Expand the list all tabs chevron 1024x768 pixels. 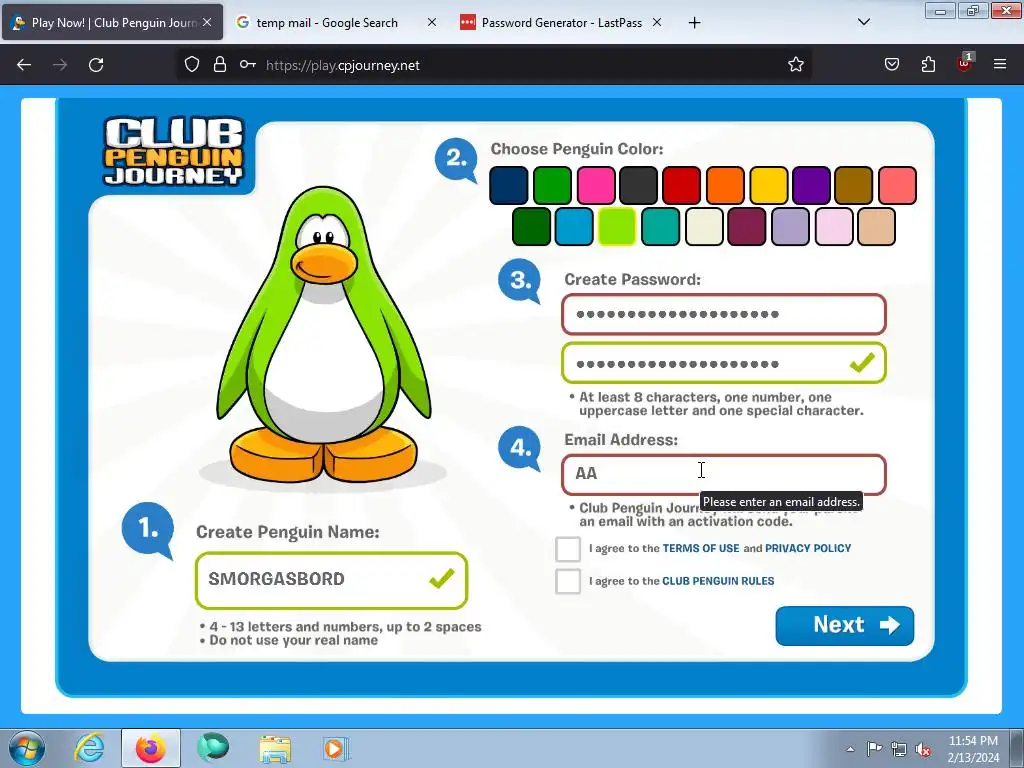(x=863, y=22)
